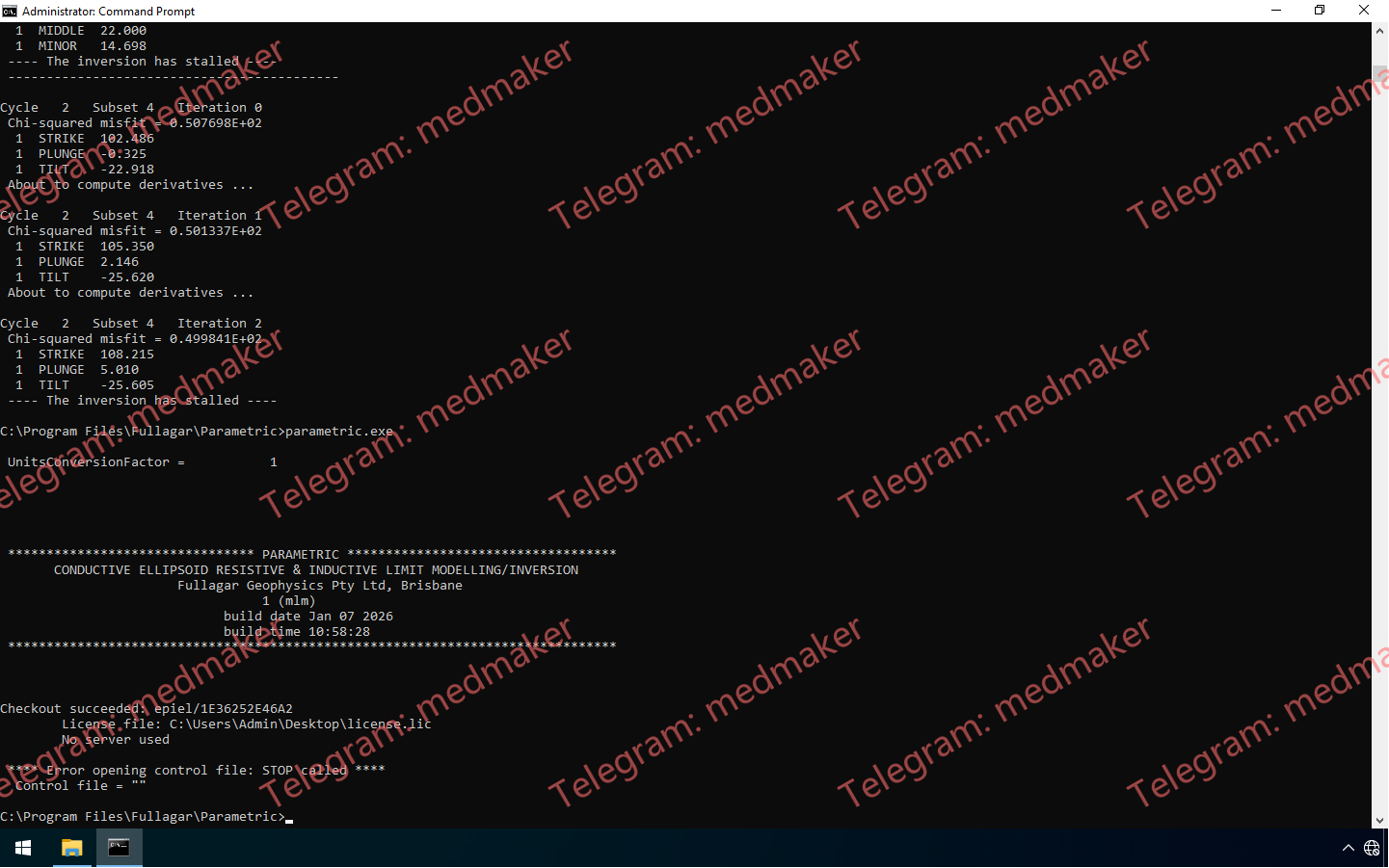Screen dimensions: 1389x868
Task: Click the 'Checkout succeeded' output line
Action: 147,709
